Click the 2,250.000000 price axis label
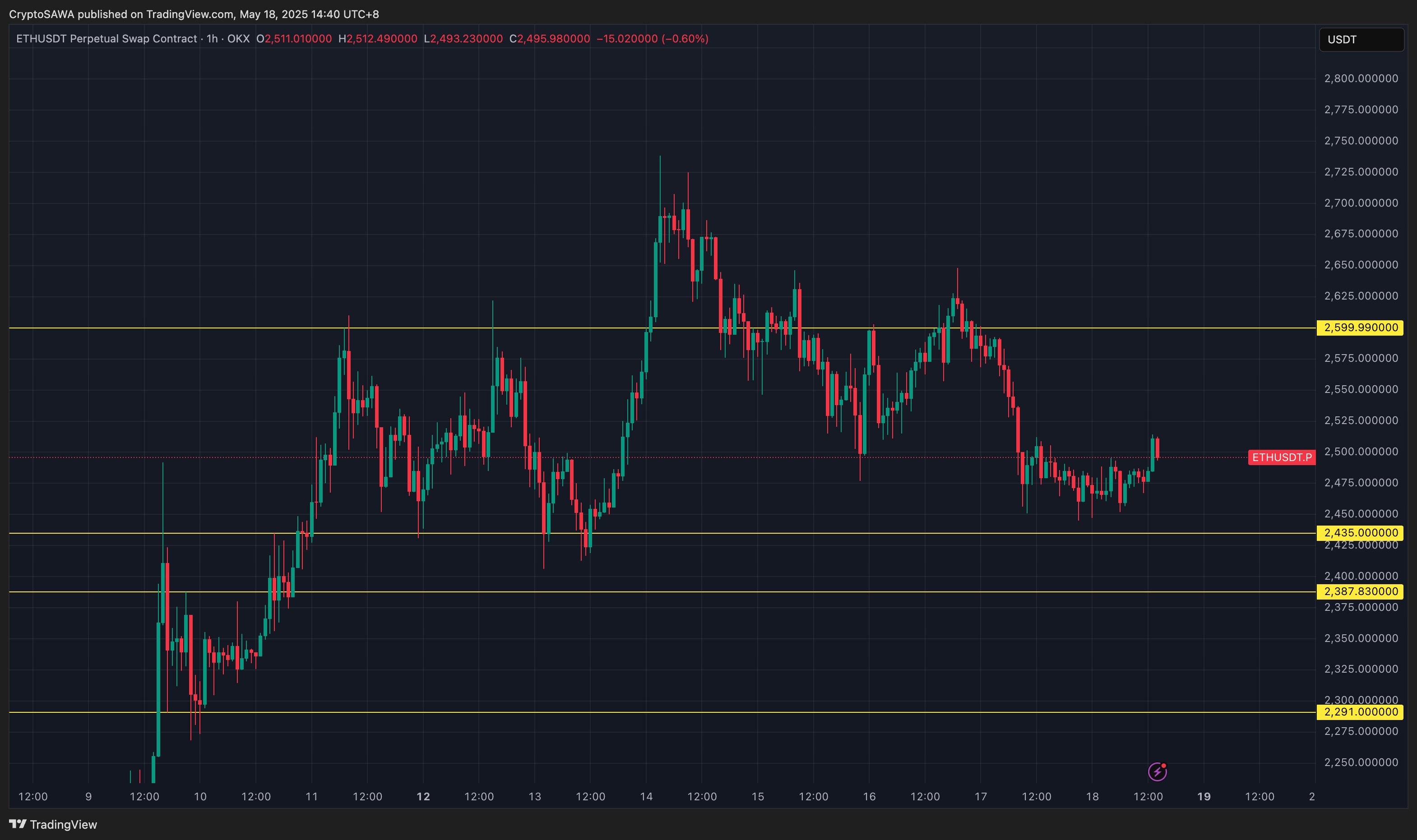The image size is (1417, 840). [1361, 762]
